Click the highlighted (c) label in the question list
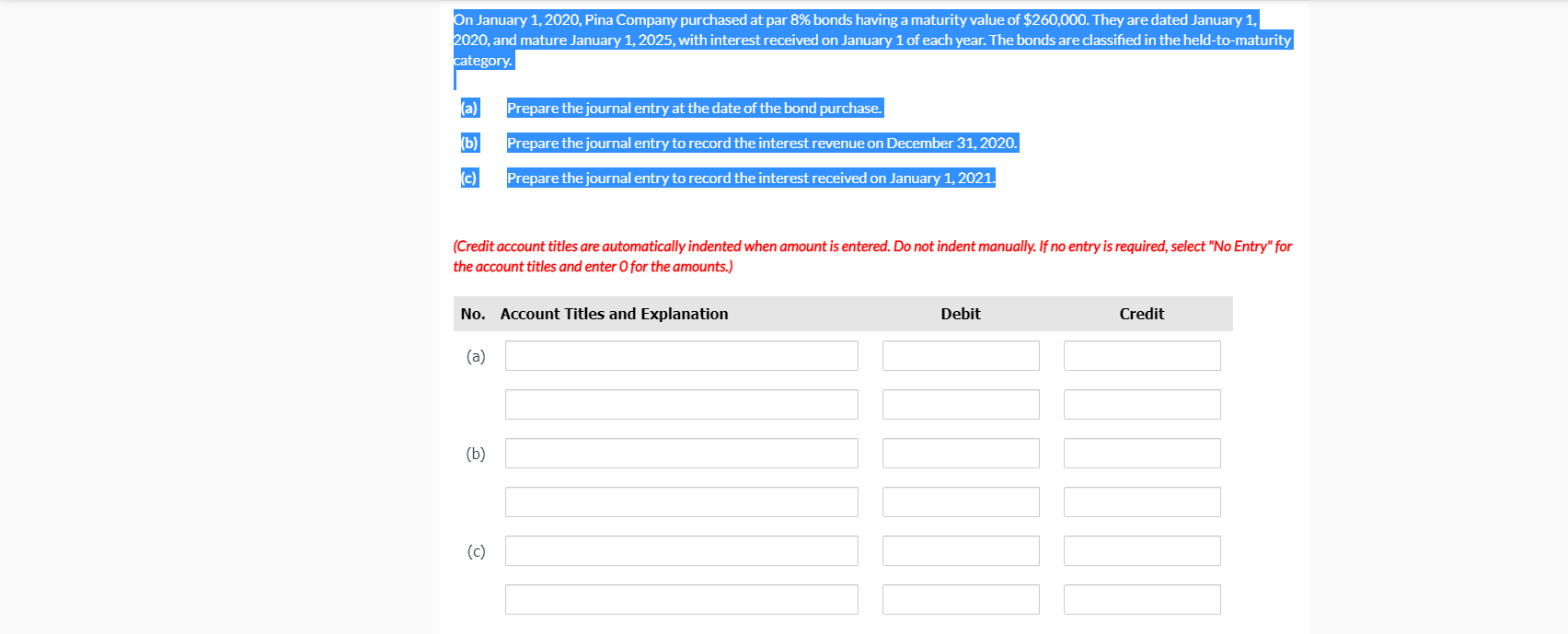Image resolution: width=1568 pixels, height=634 pixels. pyautogui.click(x=469, y=178)
